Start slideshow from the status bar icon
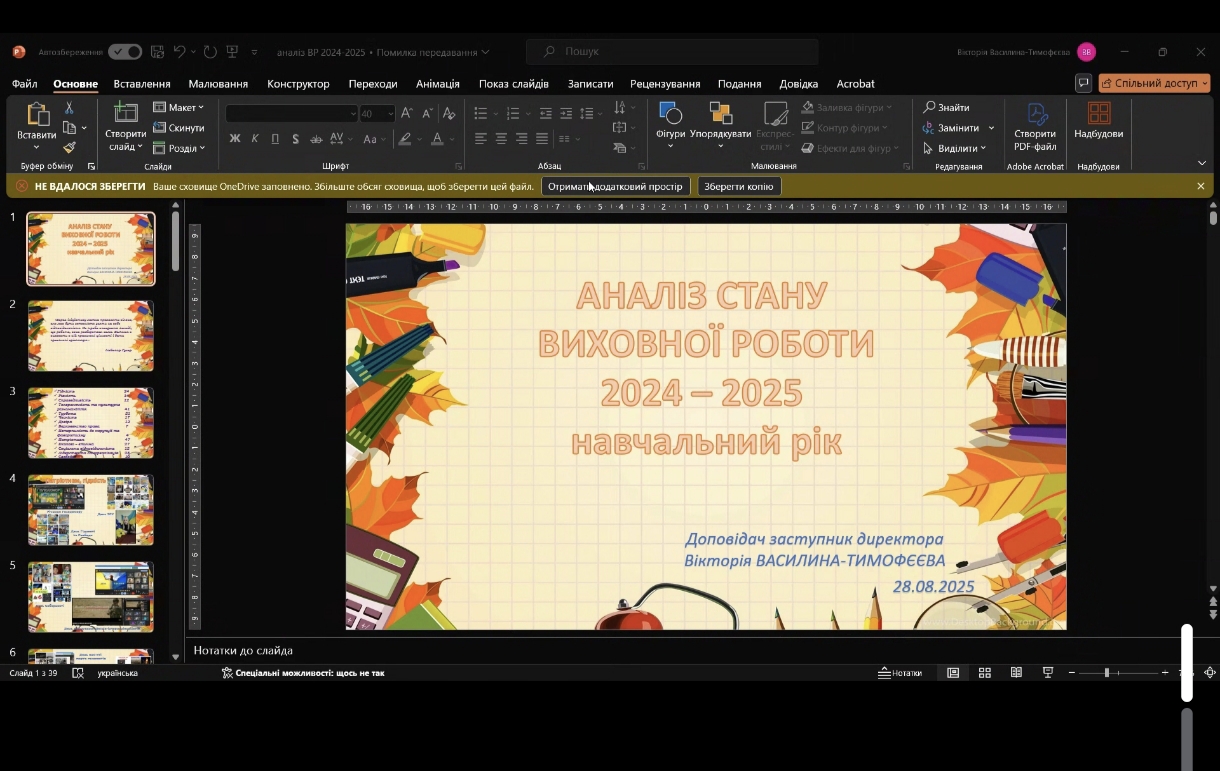Screen dimensions: 1220x771 (x=1048, y=673)
